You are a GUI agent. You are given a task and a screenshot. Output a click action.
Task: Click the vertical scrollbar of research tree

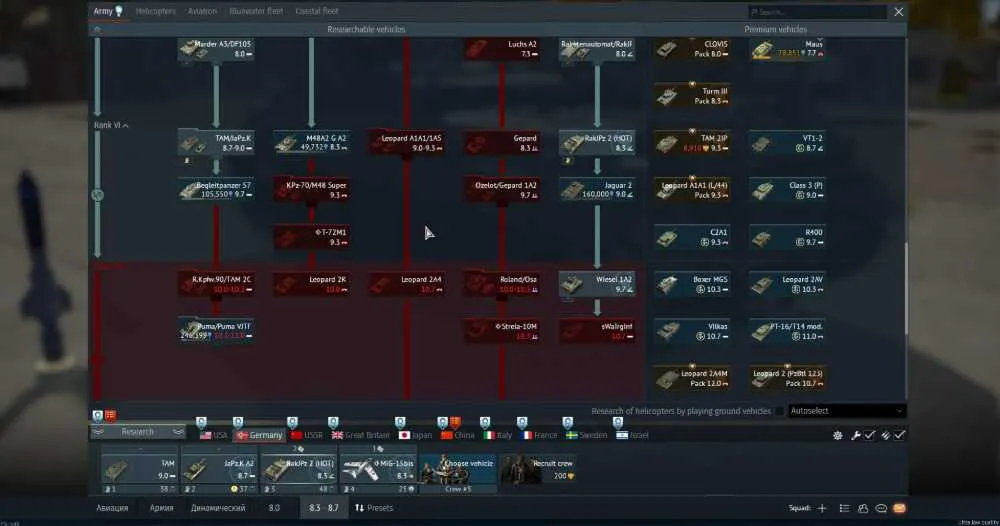[906, 287]
